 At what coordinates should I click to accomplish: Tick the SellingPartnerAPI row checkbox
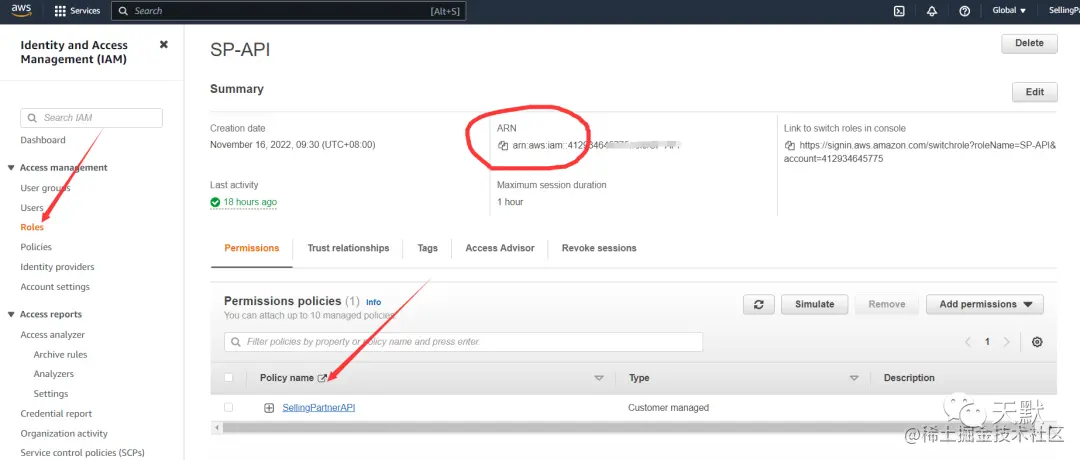tap(229, 408)
